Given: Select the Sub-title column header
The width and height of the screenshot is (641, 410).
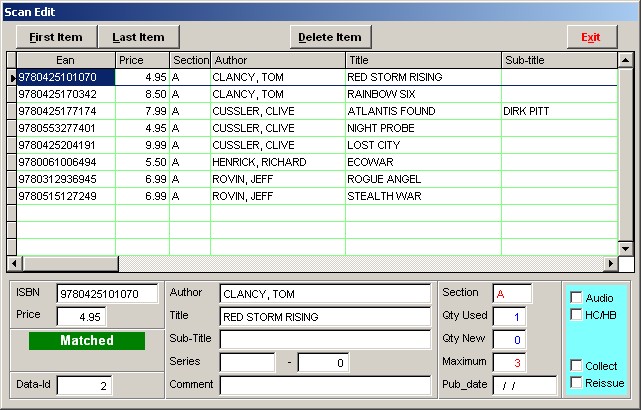Looking at the screenshot, I should click(559, 60).
